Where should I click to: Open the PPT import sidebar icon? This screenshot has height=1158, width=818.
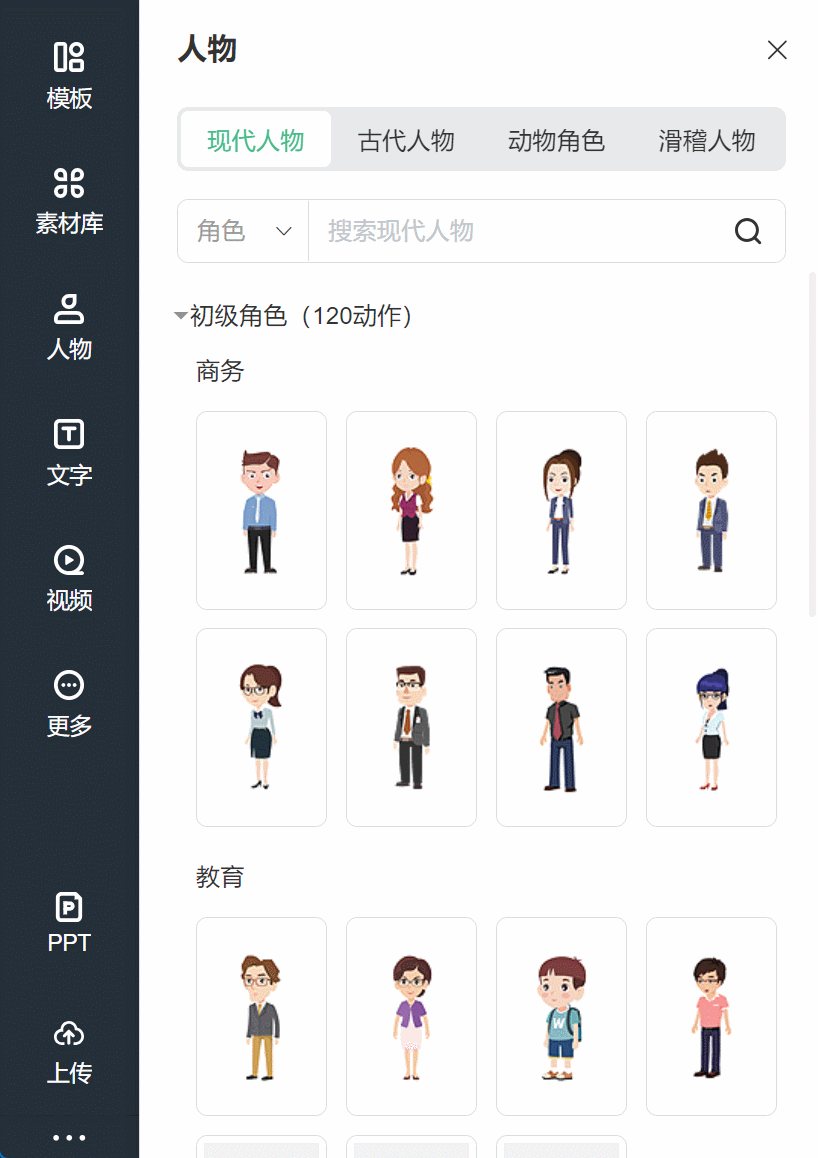pyautogui.click(x=69, y=922)
